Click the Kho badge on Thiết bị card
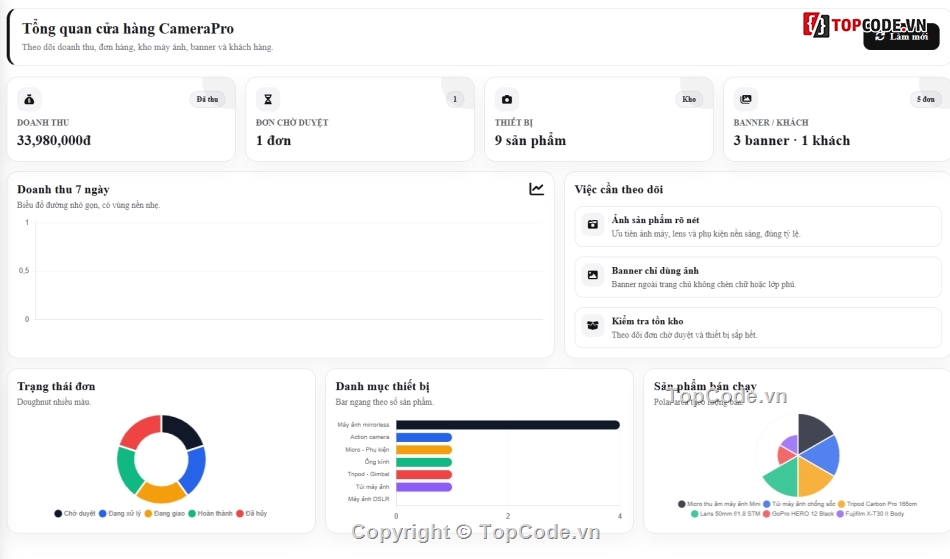 tap(689, 99)
